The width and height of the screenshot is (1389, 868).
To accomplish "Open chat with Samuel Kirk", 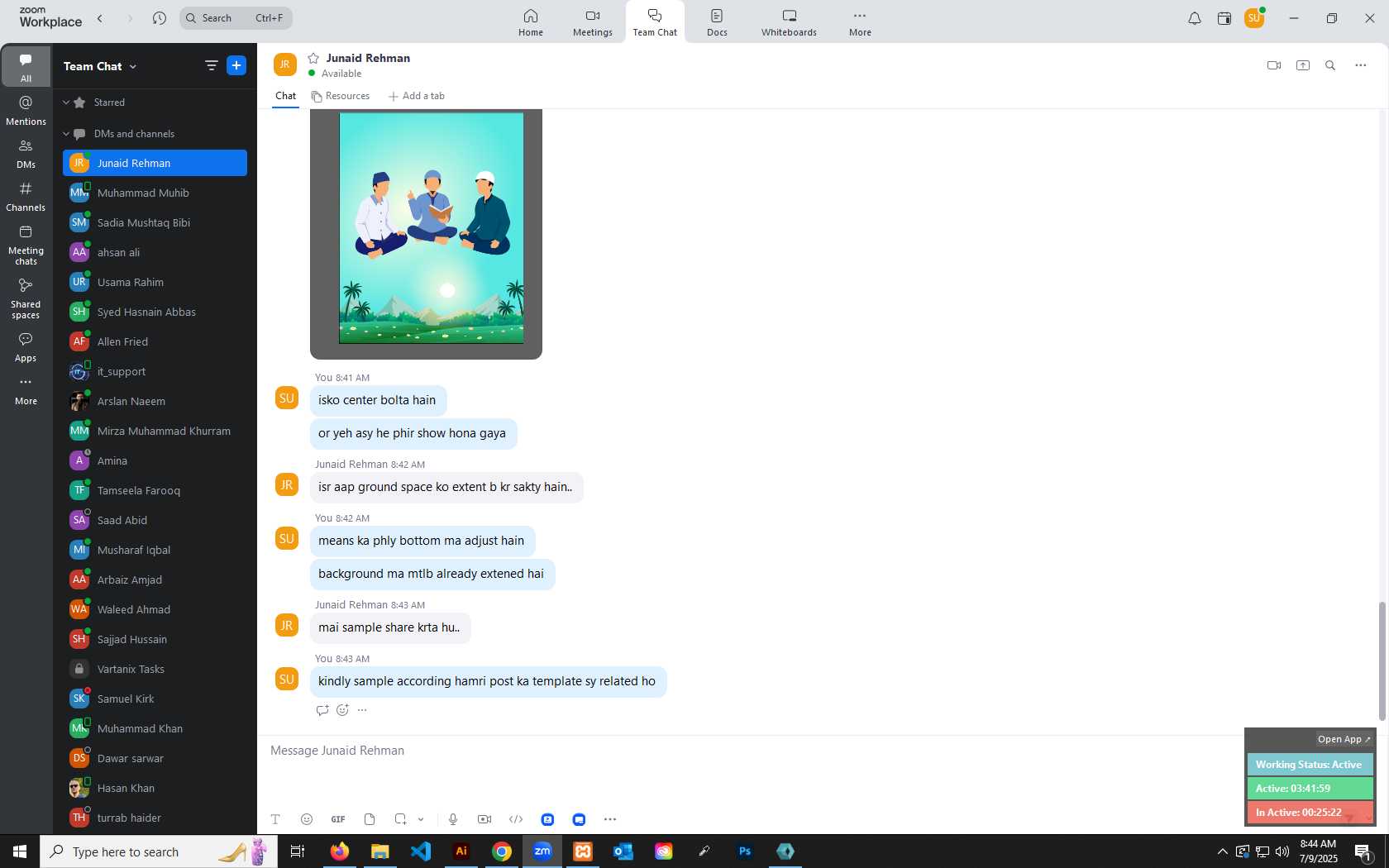I will [155, 699].
